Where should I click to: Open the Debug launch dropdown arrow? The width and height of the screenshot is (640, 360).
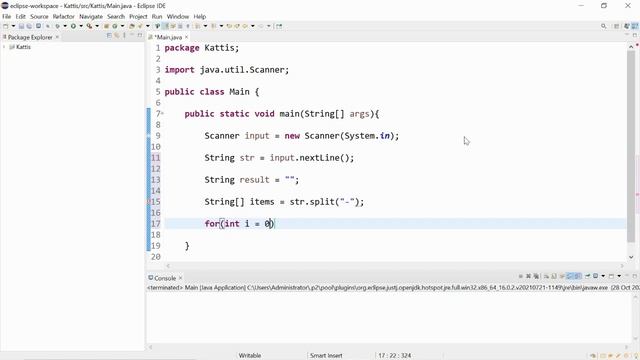point(65,26)
